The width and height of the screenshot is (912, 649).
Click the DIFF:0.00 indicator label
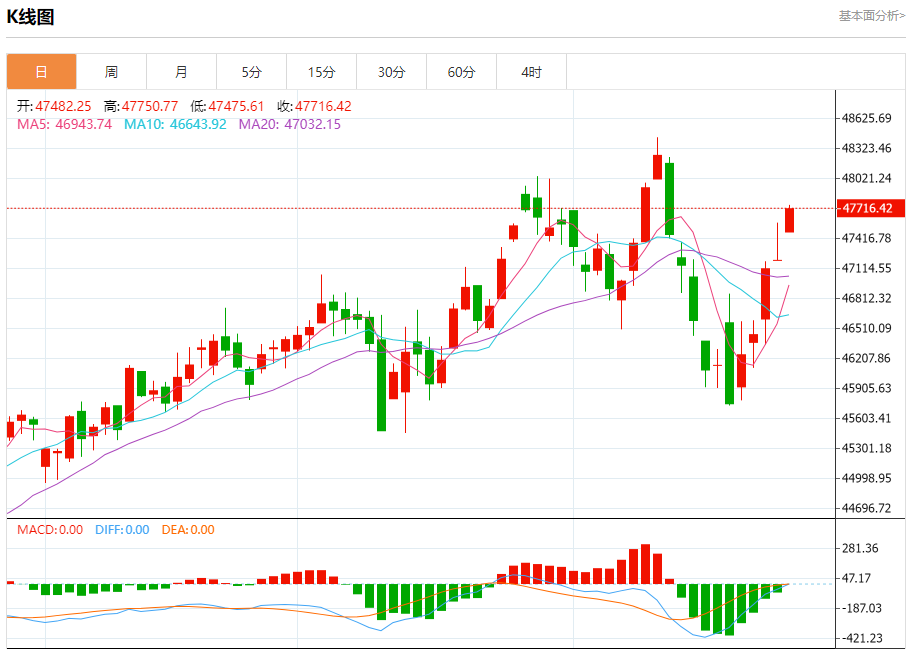tap(122, 530)
